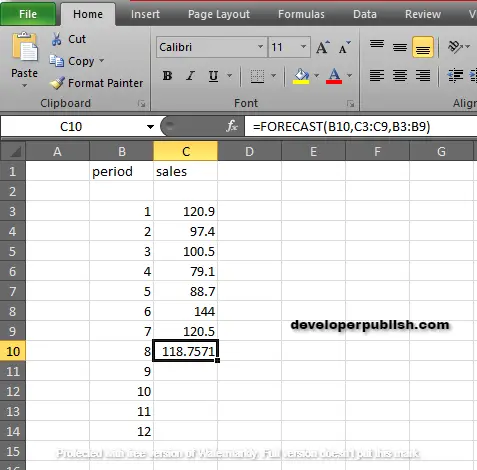Expand the Name Box dropdown arrow
The width and height of the screenshot is (477, 470).
[150, 127]
